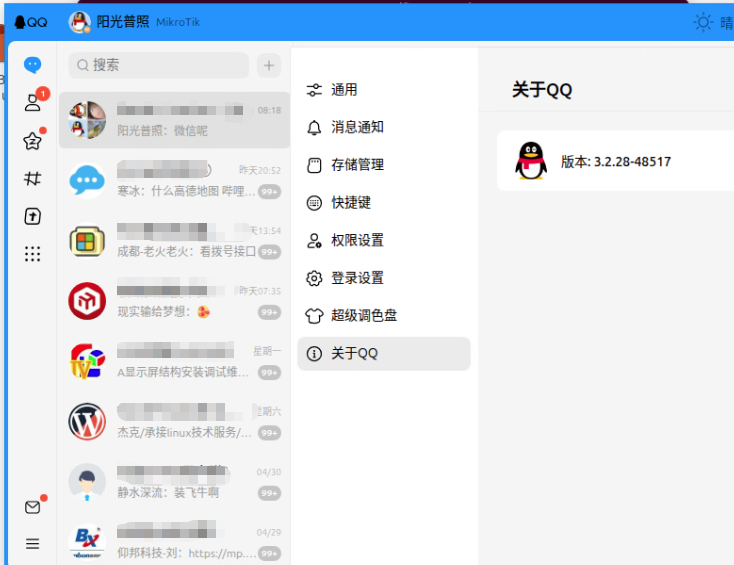Click the 通用 sliders icon
This screenshot has width=734, height=565.
[x=314, y=90]
